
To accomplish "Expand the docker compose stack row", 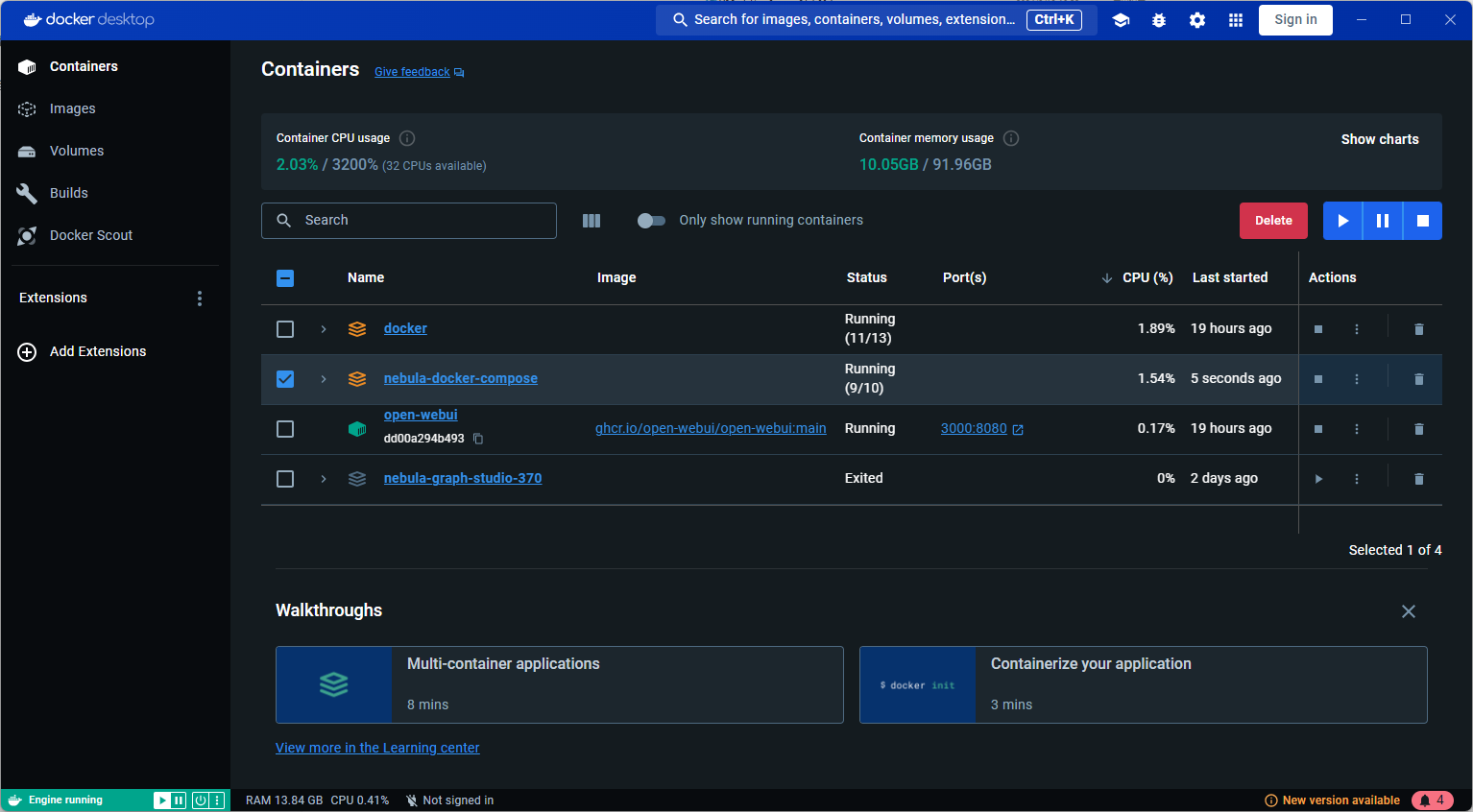I will point(324,329).
